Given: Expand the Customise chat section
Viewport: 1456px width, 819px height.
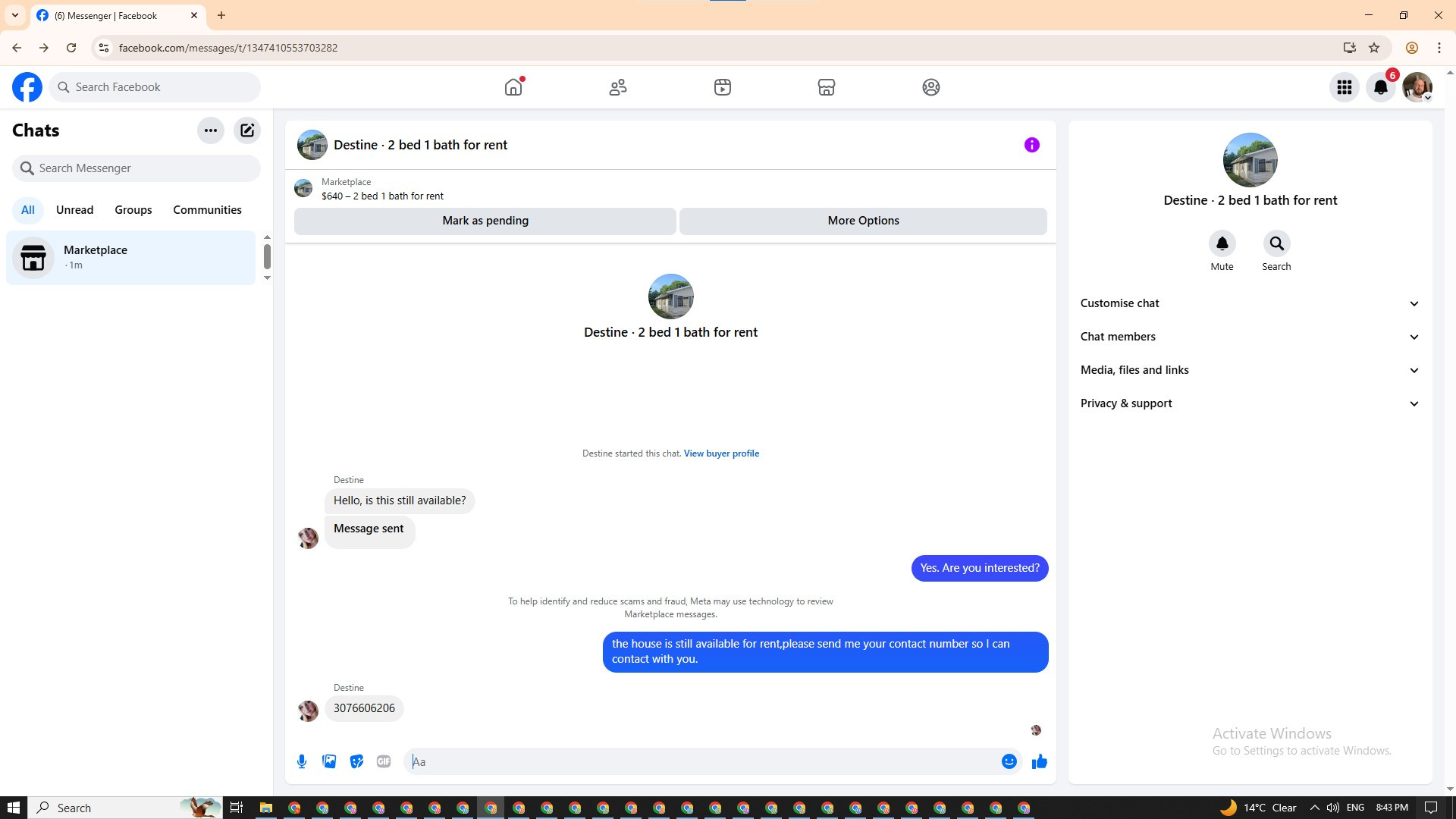Looking at the screenshot, I should (x=1250, y=303).
